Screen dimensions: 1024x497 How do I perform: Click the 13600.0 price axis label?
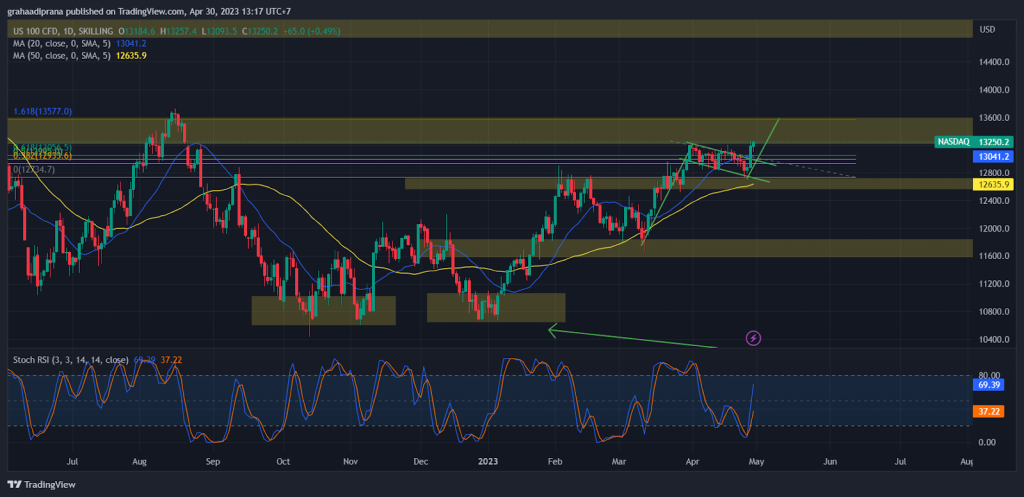[x=994, y=118]
